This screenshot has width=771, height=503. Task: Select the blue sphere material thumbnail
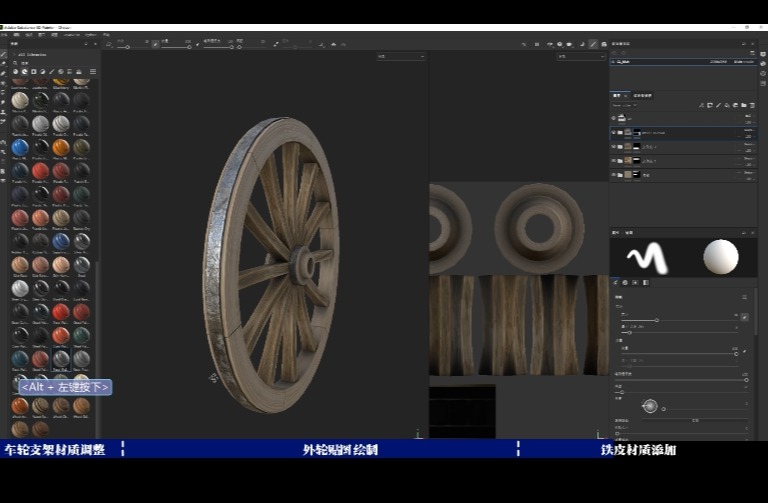[20, 147]
